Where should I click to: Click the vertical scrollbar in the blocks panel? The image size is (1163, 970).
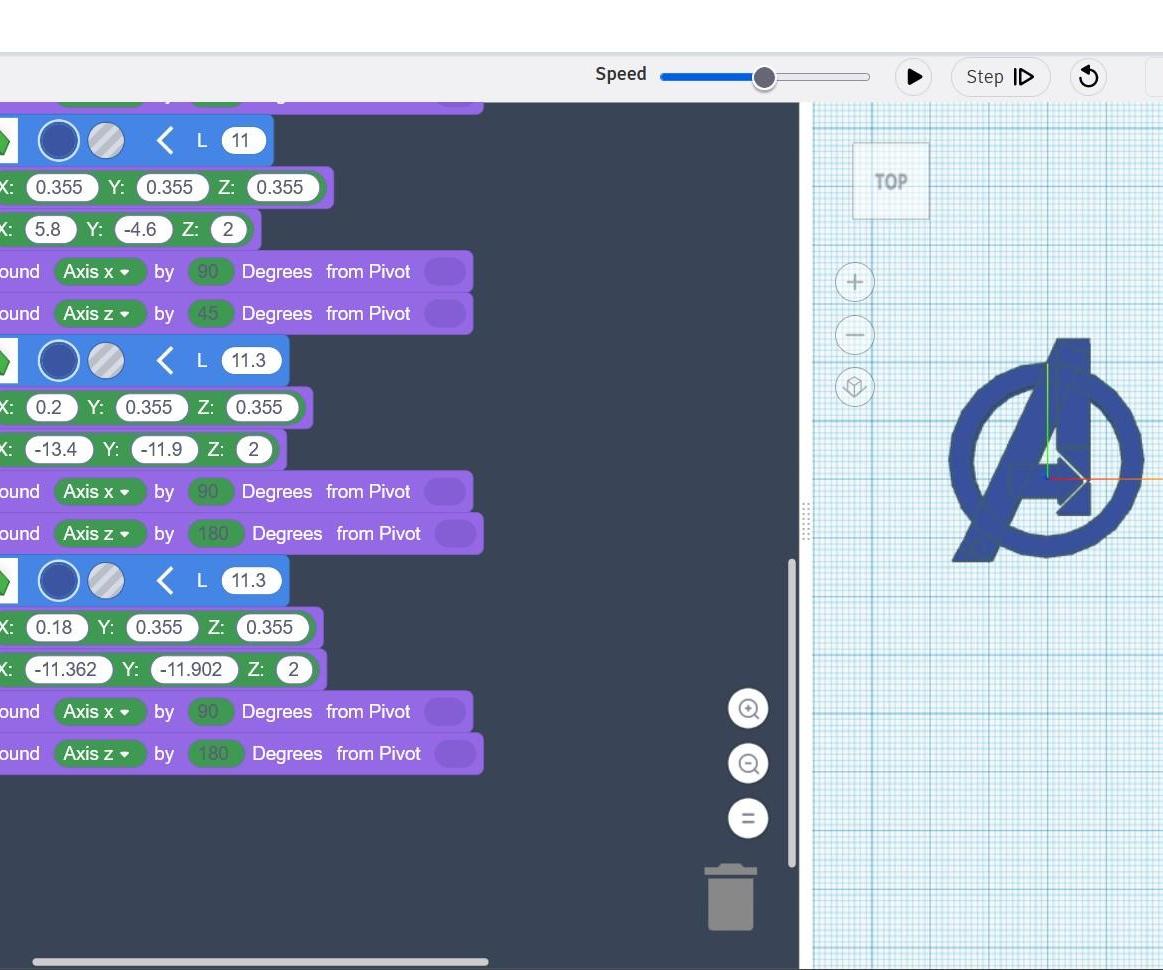coord(791,710)
